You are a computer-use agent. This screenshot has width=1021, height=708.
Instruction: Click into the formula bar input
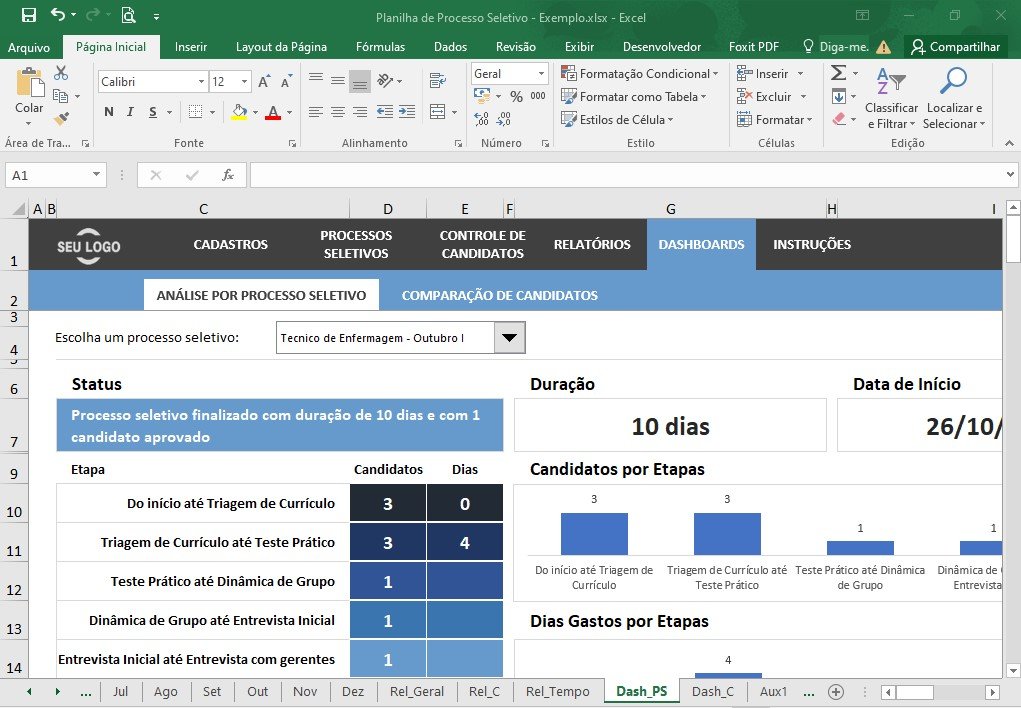click(x=626, y=175)
